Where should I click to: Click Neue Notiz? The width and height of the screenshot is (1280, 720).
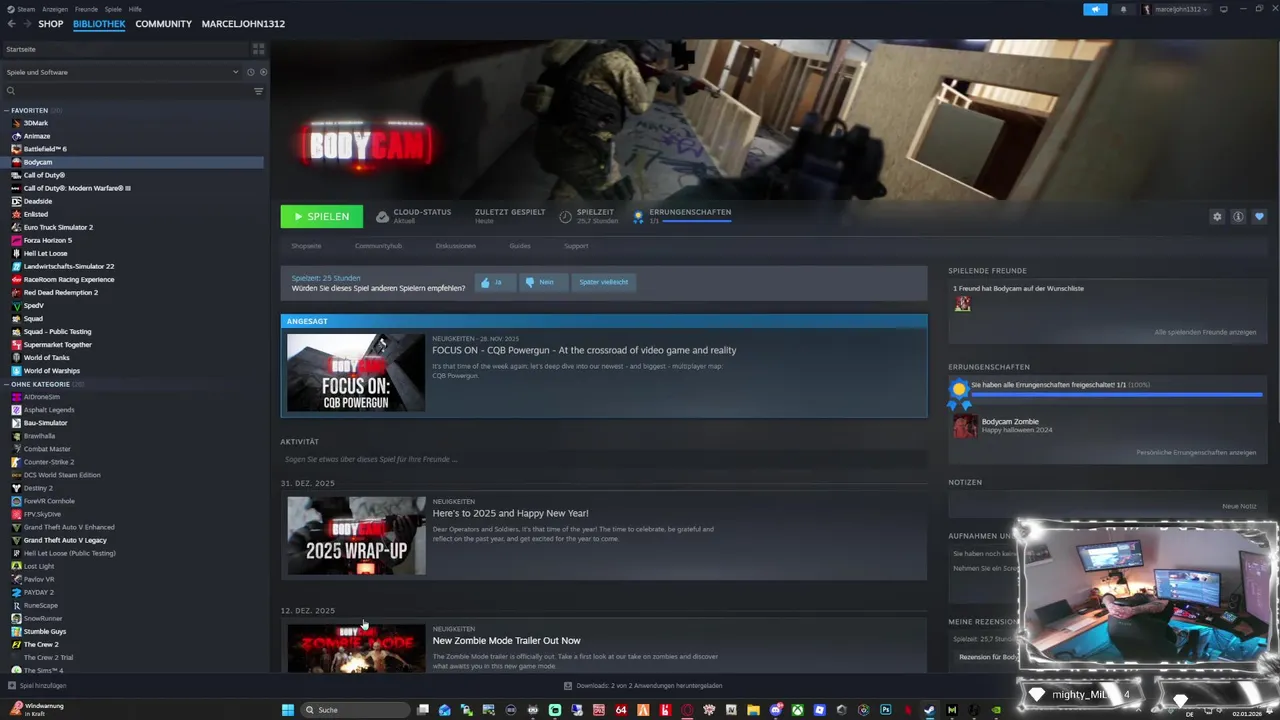1239,506
